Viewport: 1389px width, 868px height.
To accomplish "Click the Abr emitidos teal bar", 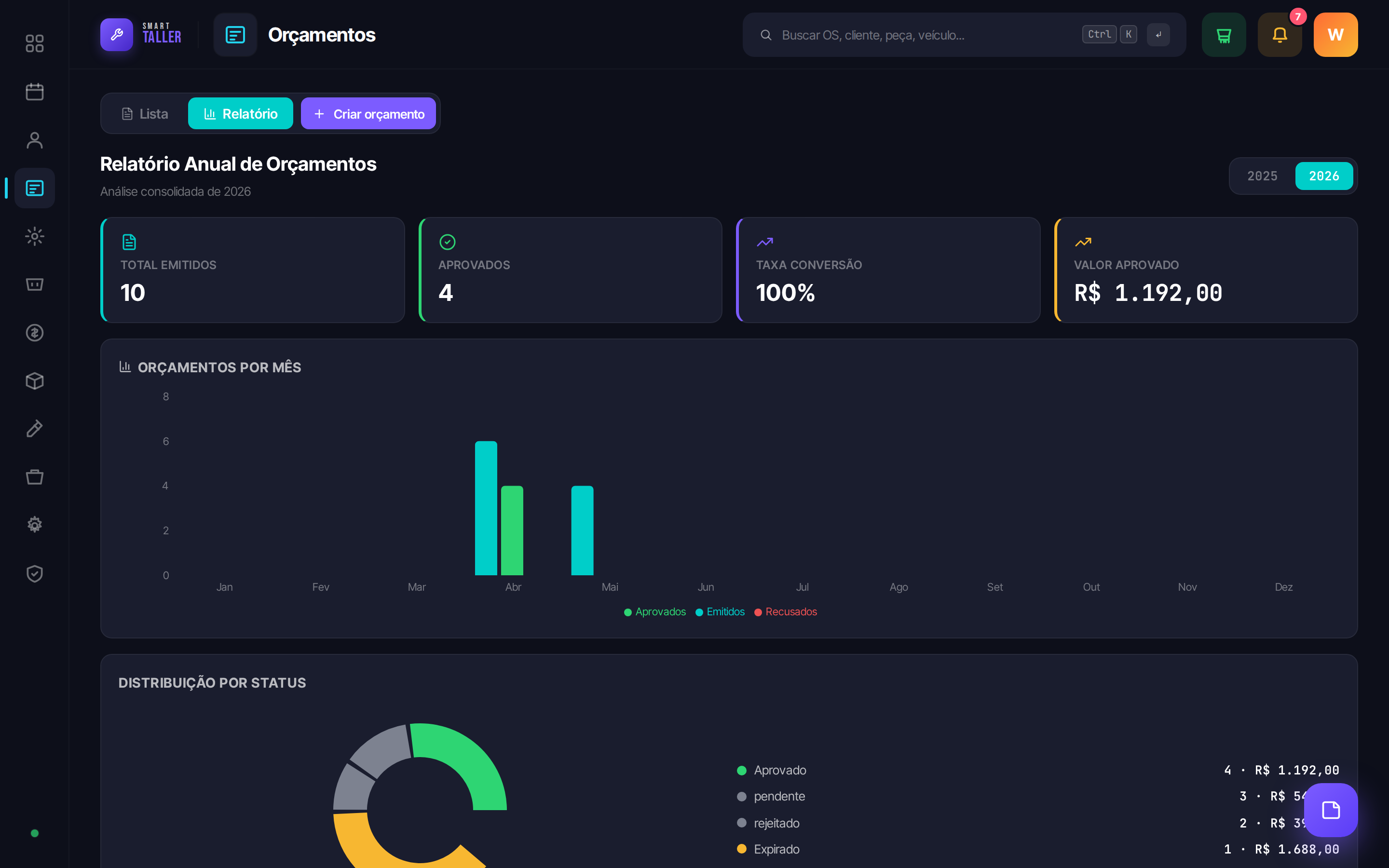I will click(486, 508).
